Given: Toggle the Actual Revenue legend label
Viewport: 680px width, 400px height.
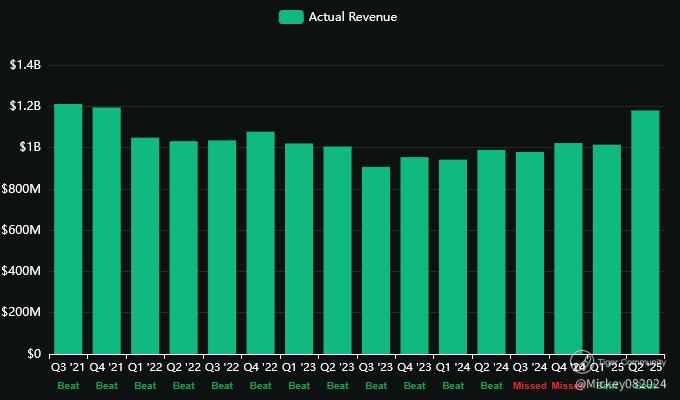Looking at the screenshot, I should 353,17.
